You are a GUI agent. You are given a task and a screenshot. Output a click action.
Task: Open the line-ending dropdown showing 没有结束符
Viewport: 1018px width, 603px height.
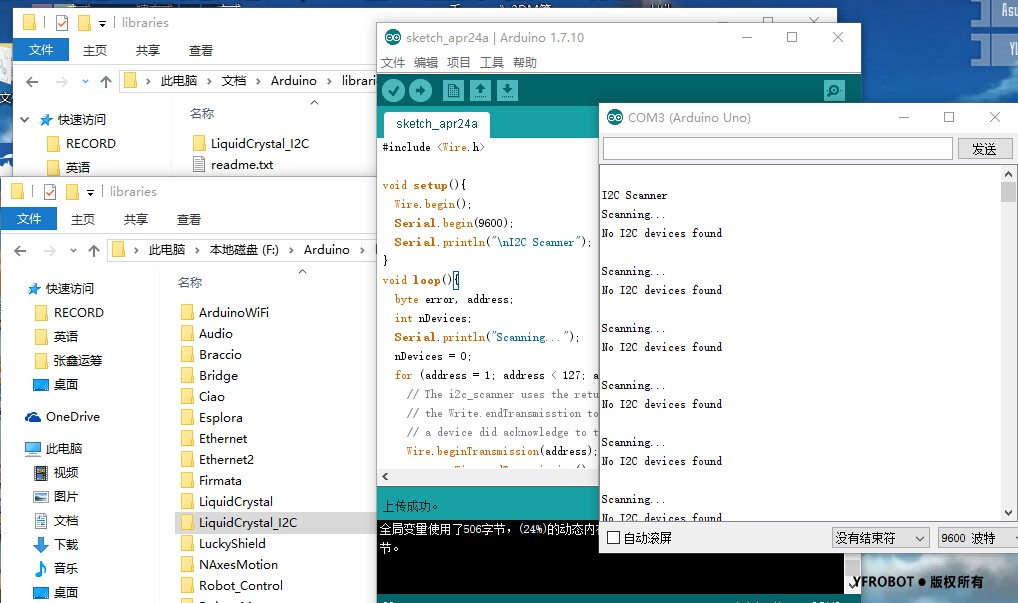coord(880,537)
